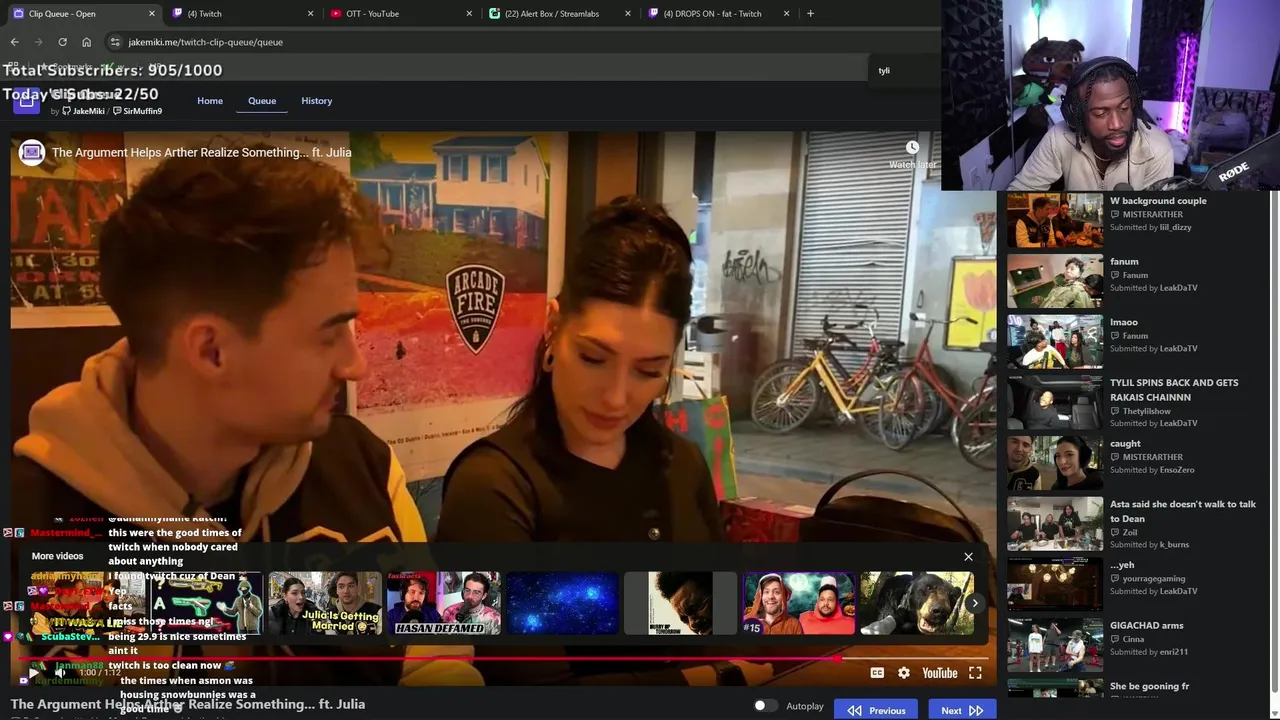Open the Home page of Clip Queue

coord(210,101)
